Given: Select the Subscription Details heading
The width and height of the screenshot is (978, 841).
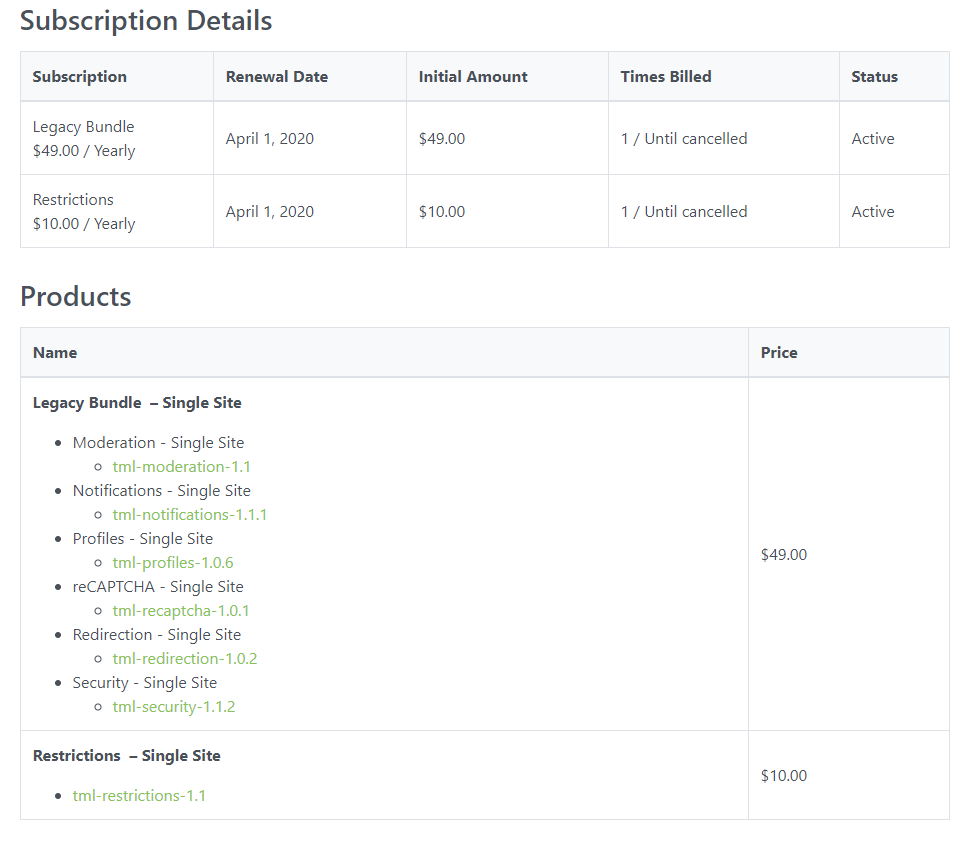Looking at the screenshot, I should click(x=146, y=21).
